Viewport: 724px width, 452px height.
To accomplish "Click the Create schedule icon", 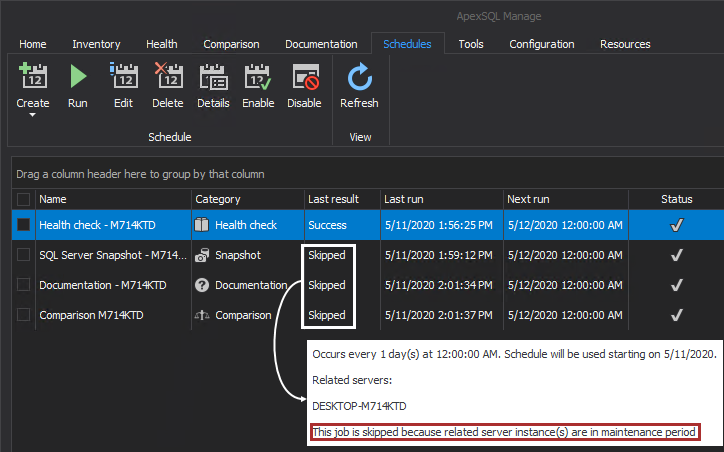I will point(33,76).
